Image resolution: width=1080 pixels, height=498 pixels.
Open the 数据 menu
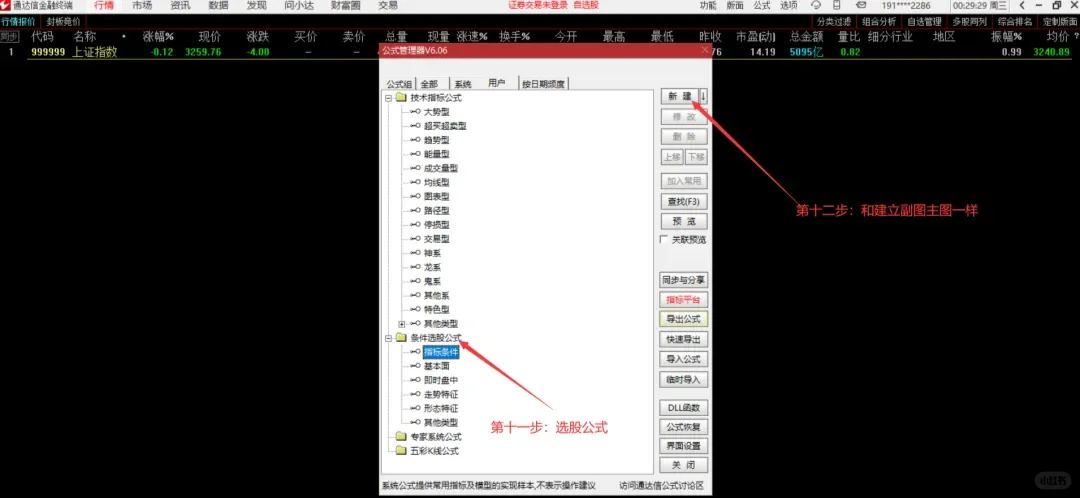coord(218,6)
